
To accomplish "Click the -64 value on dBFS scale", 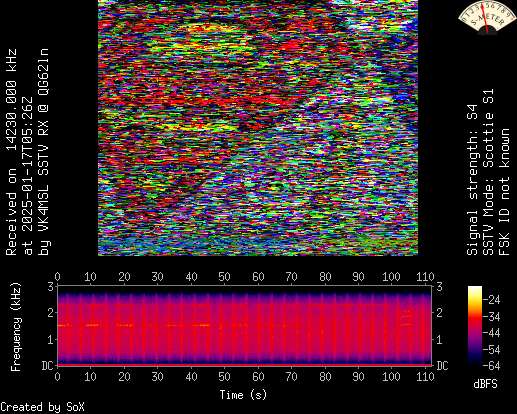I will (492, 366).
